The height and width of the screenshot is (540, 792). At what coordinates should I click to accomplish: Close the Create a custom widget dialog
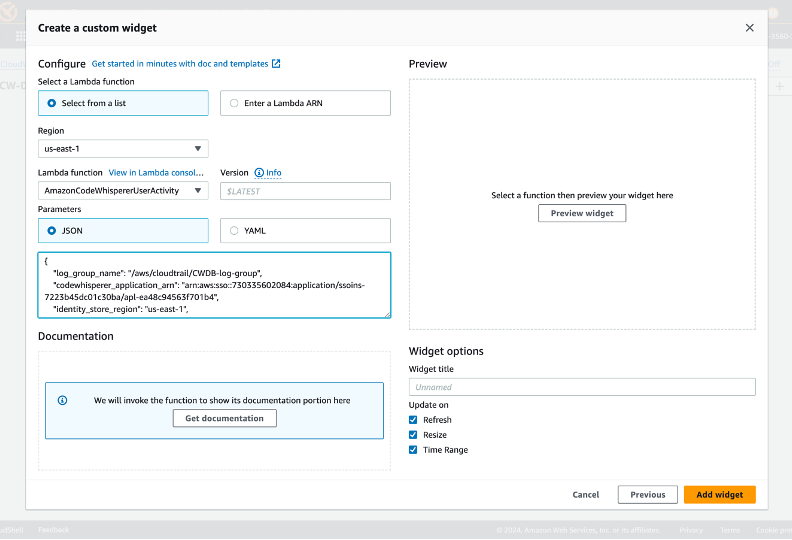coord(750,28)
